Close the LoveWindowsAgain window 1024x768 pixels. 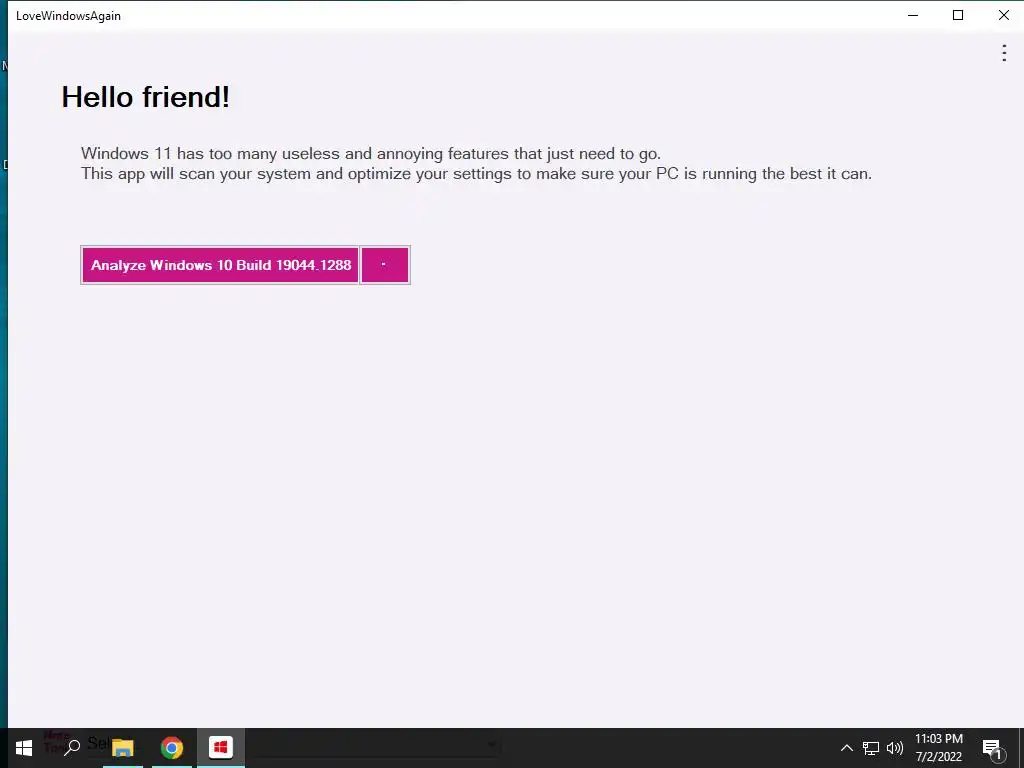(1003, 15)
